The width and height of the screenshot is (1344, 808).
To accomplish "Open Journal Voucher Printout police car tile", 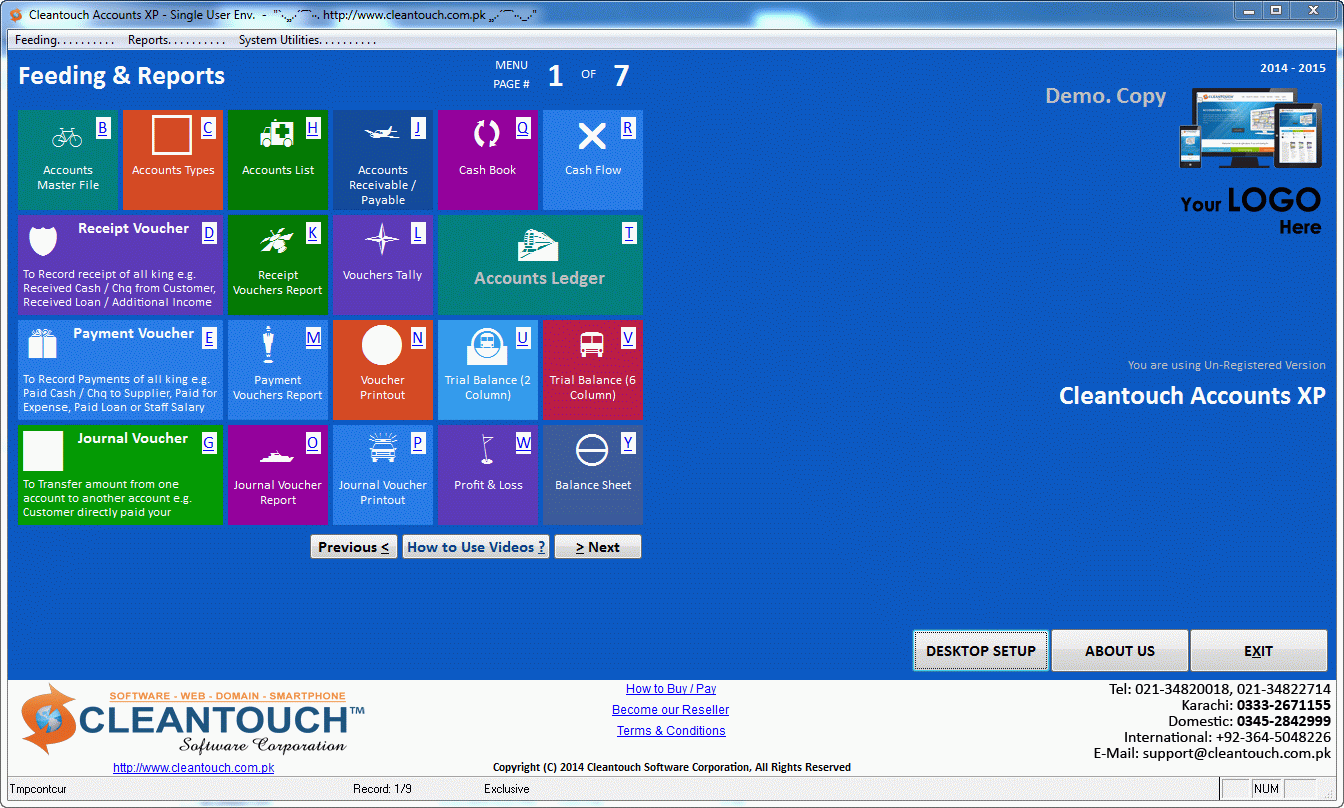I will (383, 475).
